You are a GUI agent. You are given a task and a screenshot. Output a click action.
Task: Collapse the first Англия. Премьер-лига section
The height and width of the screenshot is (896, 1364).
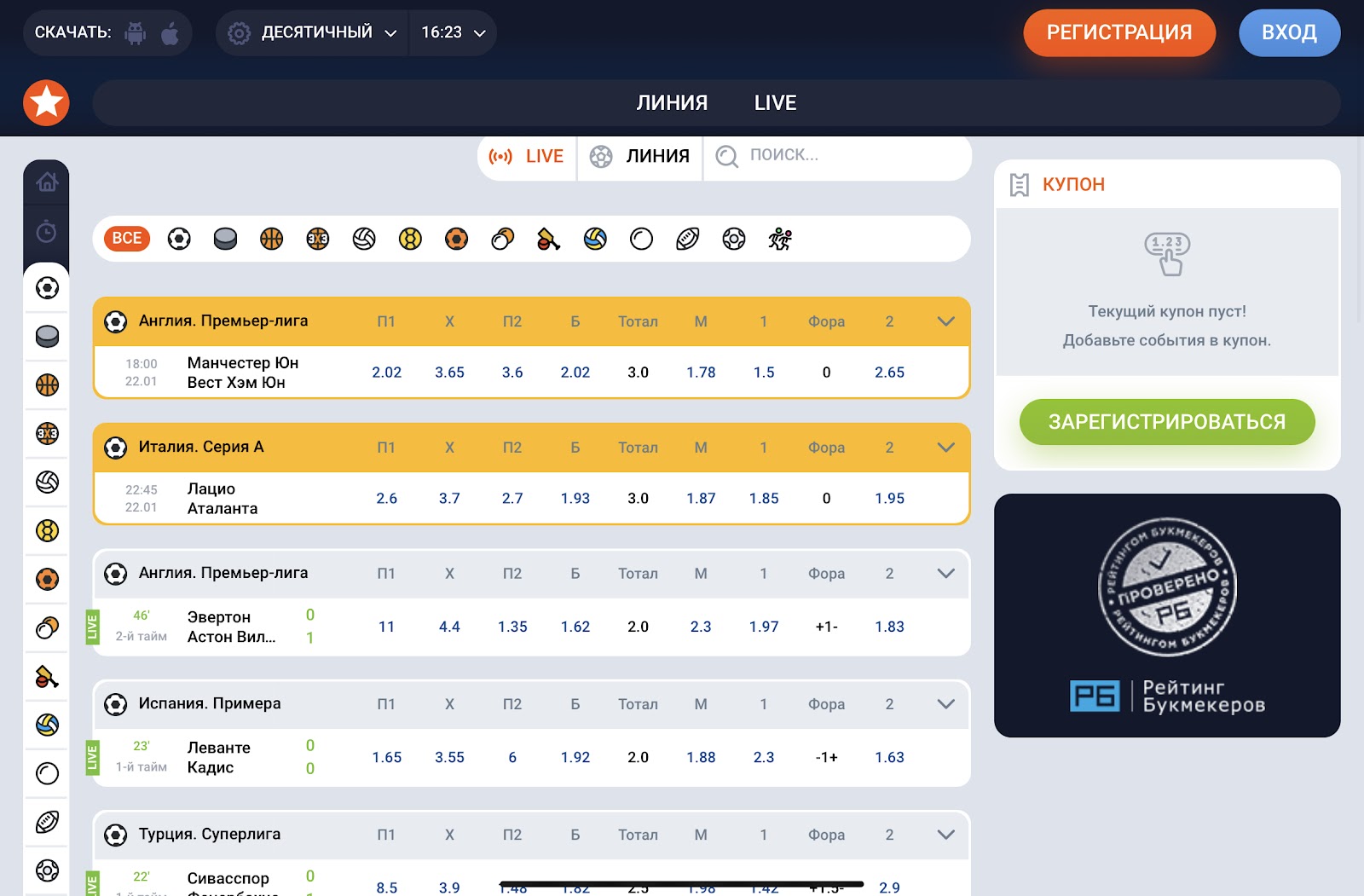point(945,321)
